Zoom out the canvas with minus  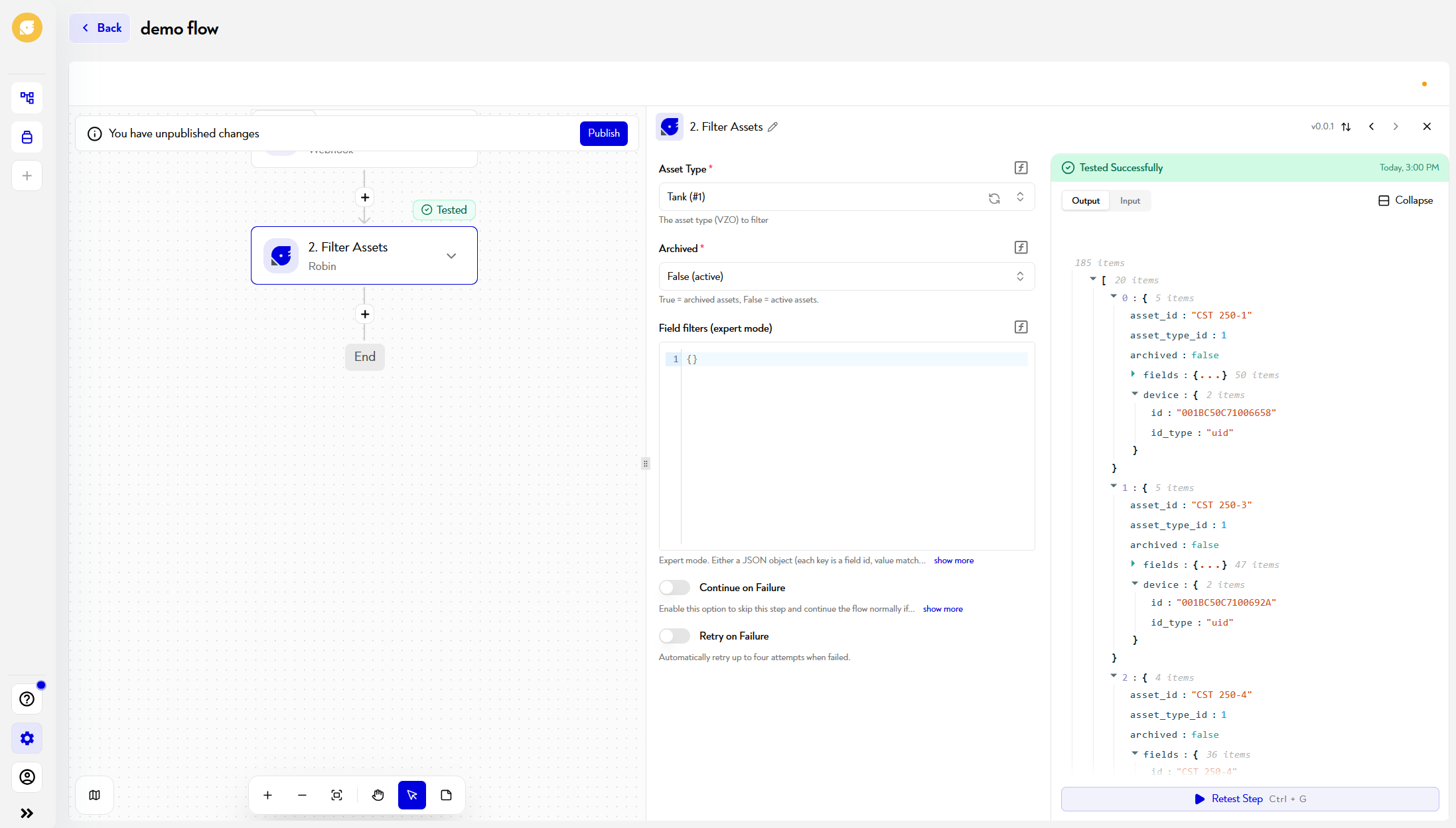[303, 795]
